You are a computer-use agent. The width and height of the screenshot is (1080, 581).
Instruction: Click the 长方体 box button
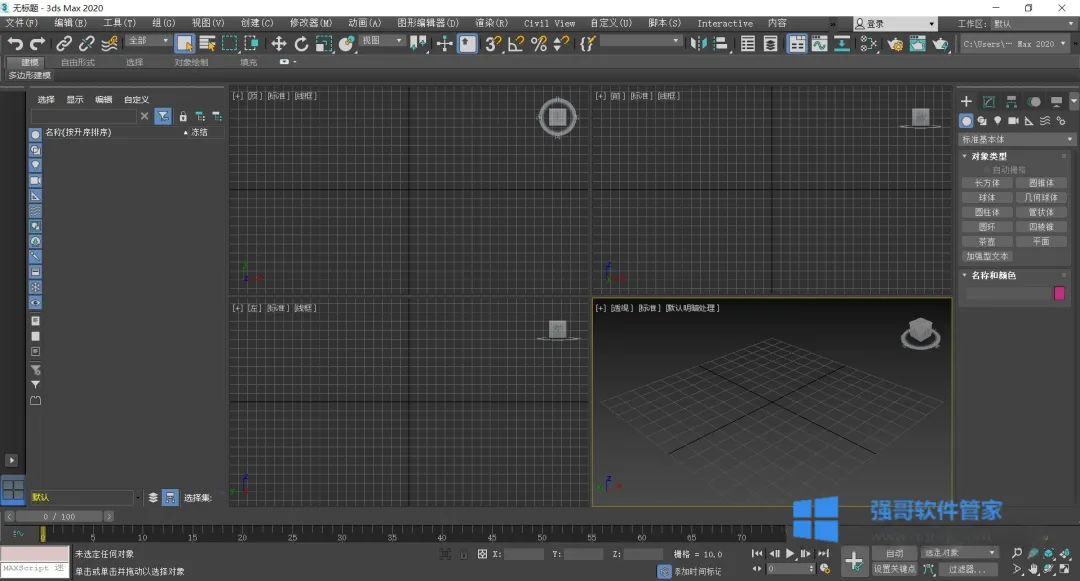click(x=986, y=183)
